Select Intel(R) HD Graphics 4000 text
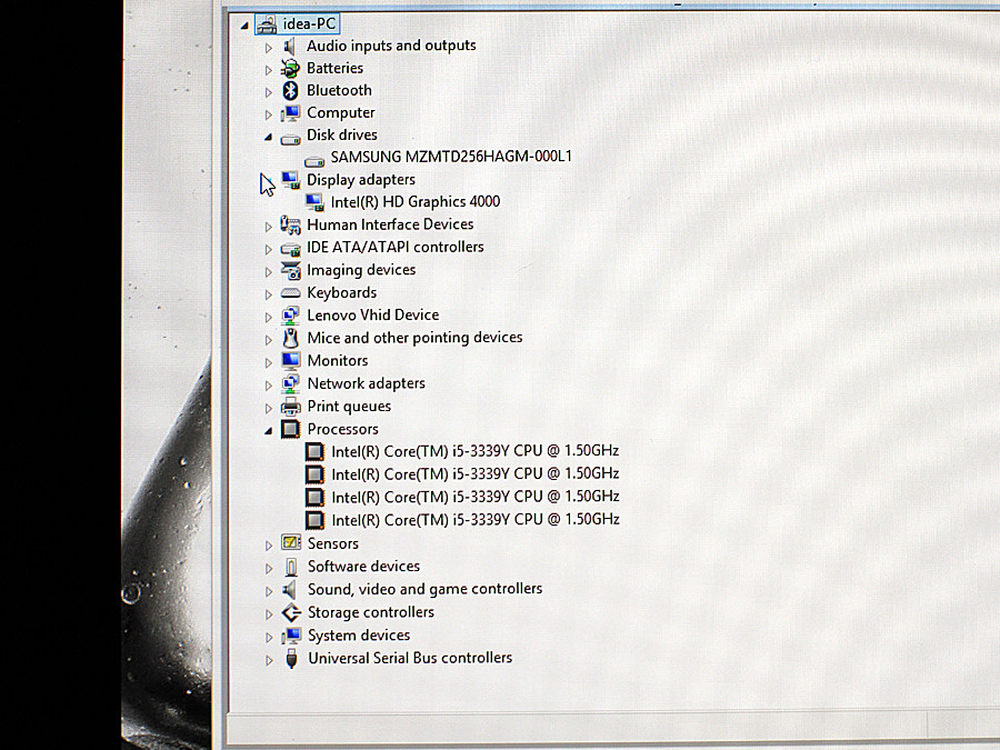The image size is (1000, 750). click(x=415, y=202)
